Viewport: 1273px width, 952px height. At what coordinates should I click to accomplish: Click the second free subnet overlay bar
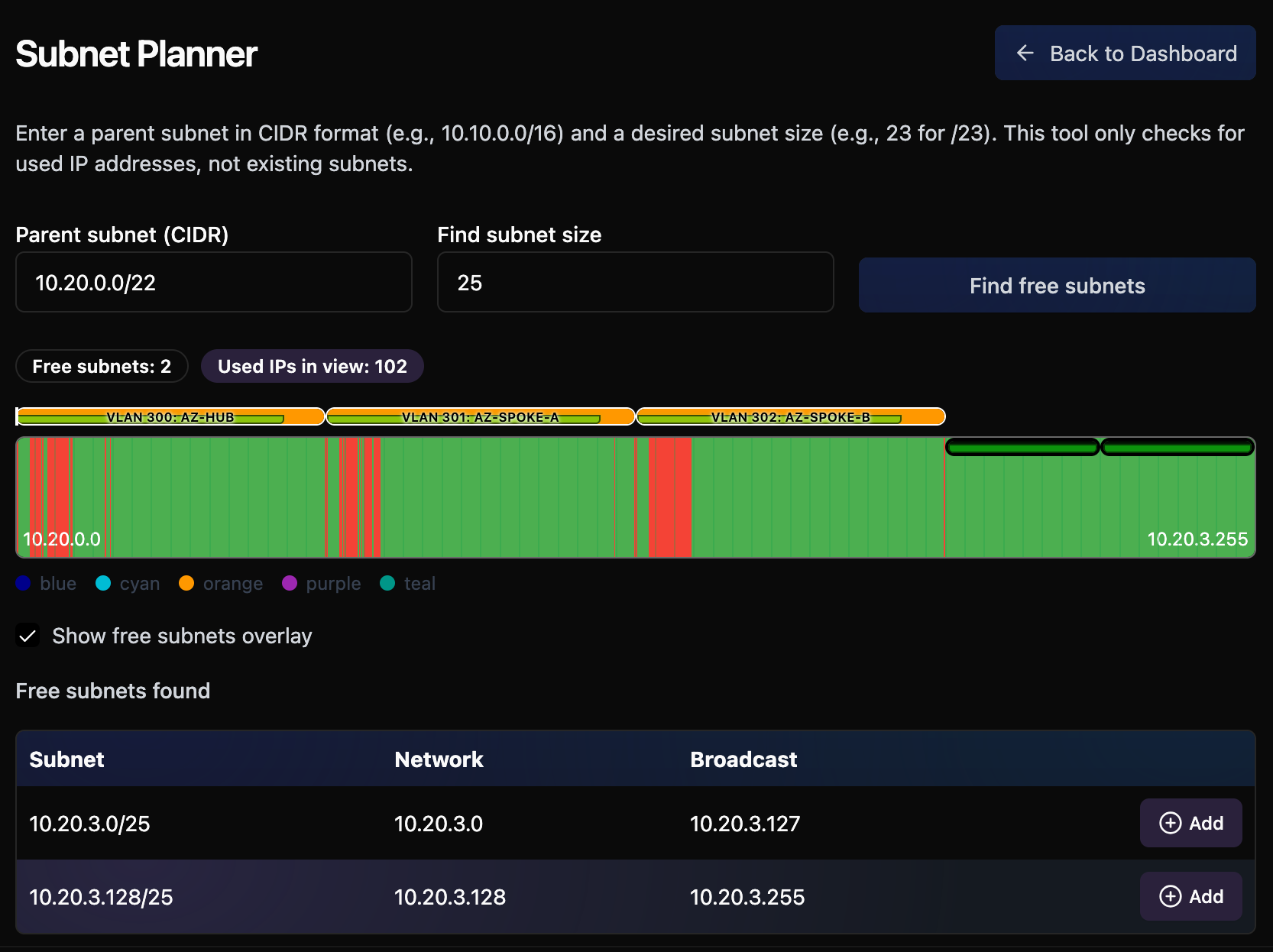1177,448
